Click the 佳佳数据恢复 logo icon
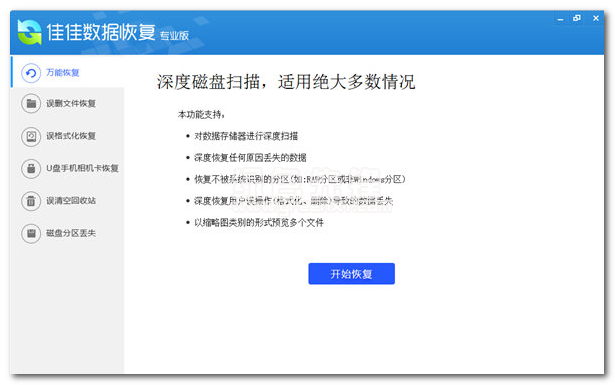Image resolution: width=615 pixels, height=385 pixels. click(x=29, y=32)
